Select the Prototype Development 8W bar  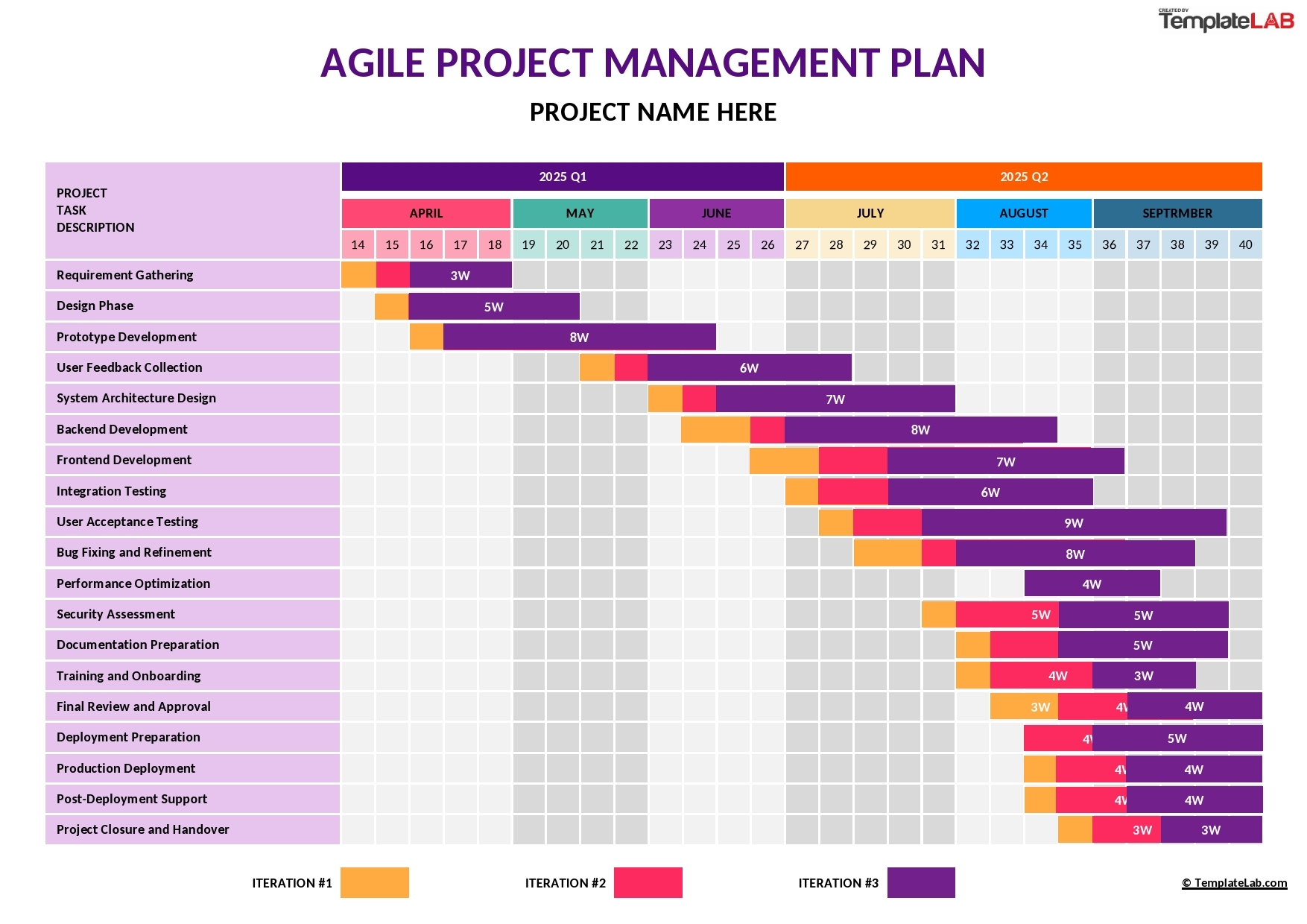[579, 337]
